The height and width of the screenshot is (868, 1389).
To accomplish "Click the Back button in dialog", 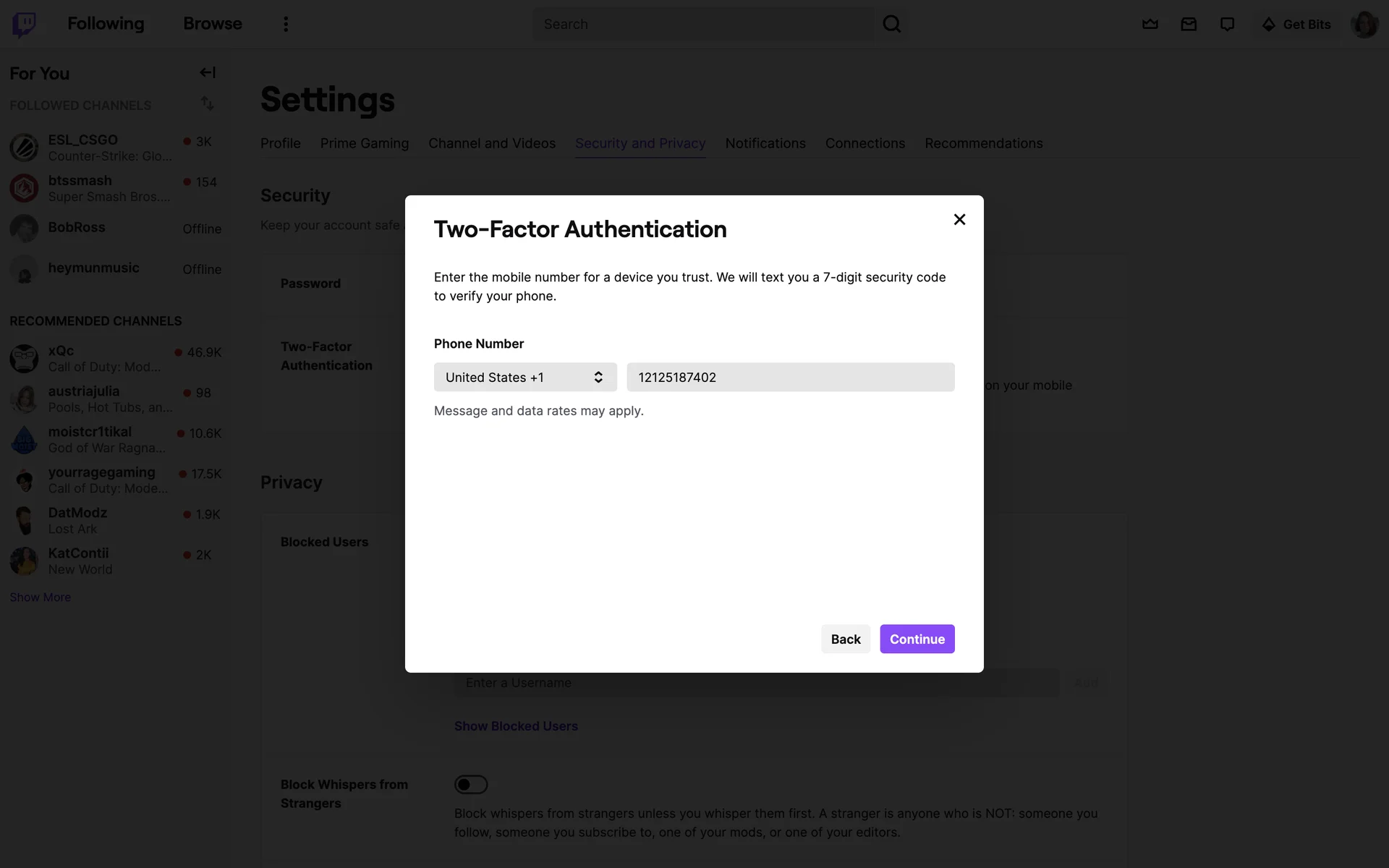I will click(845, 639).
